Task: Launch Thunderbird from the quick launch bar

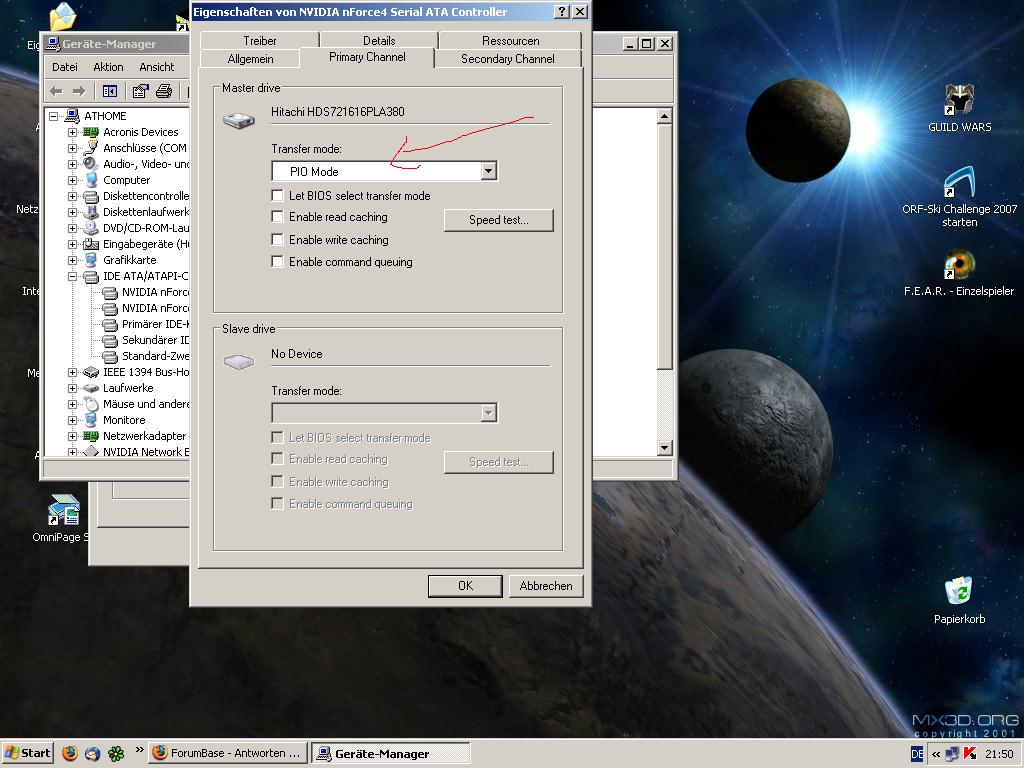Action: (x=93, y=753)
